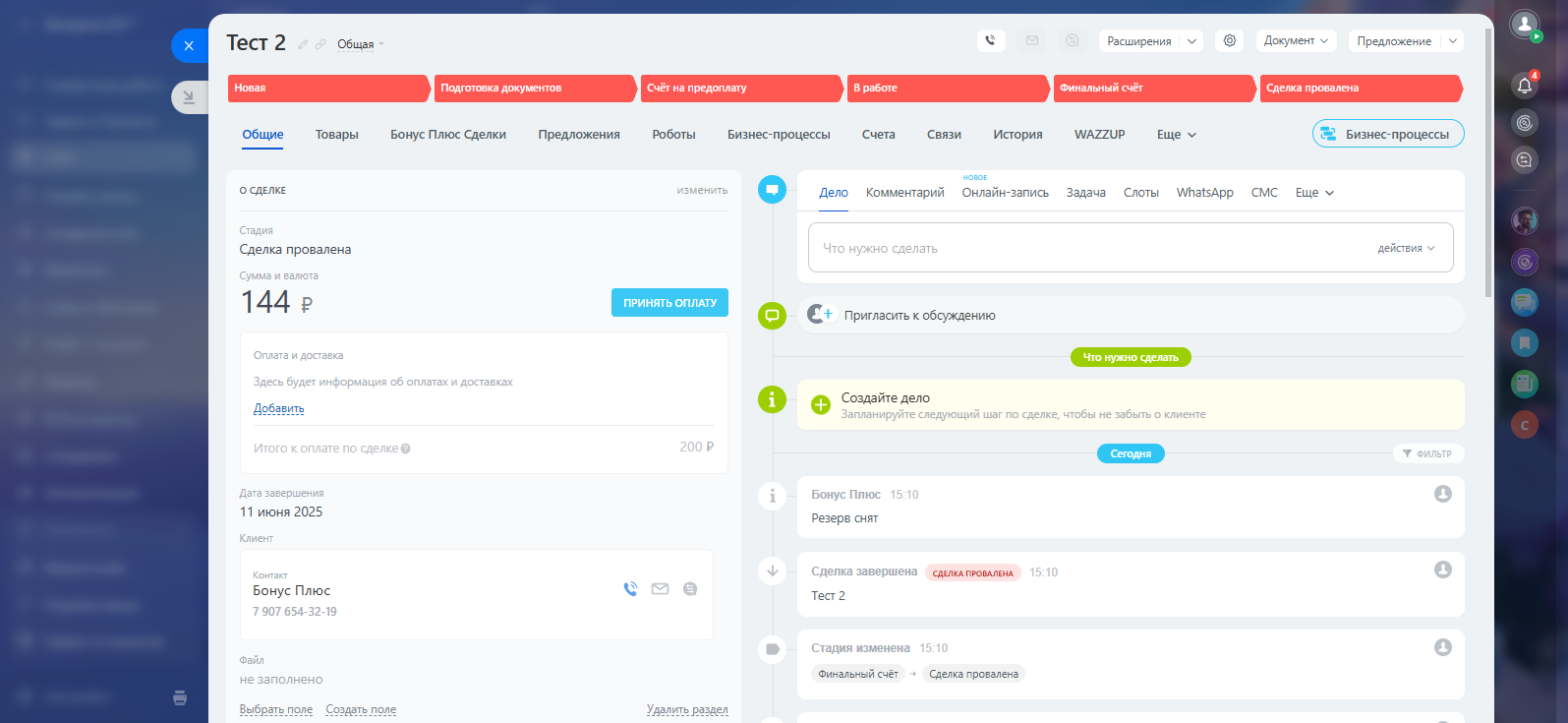Set deal stage to Новая

[x=329, y=89]
